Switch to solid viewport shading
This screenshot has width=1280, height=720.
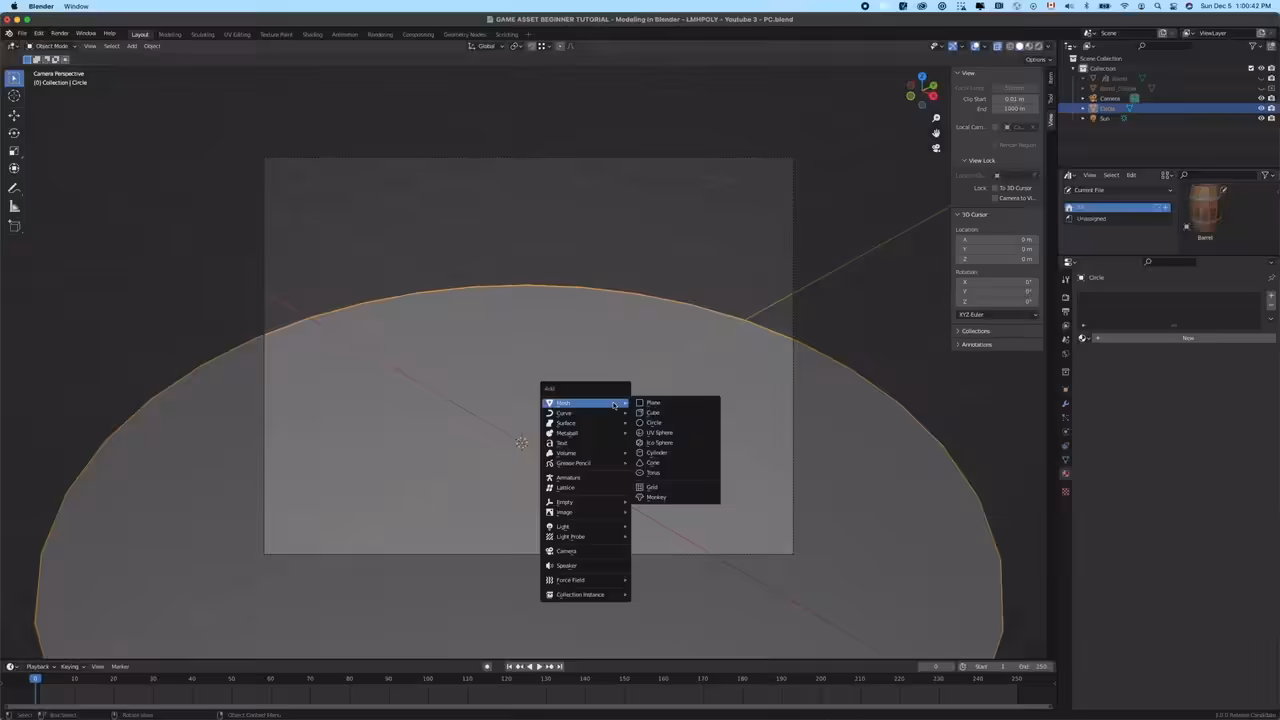tap(1019, 46)
